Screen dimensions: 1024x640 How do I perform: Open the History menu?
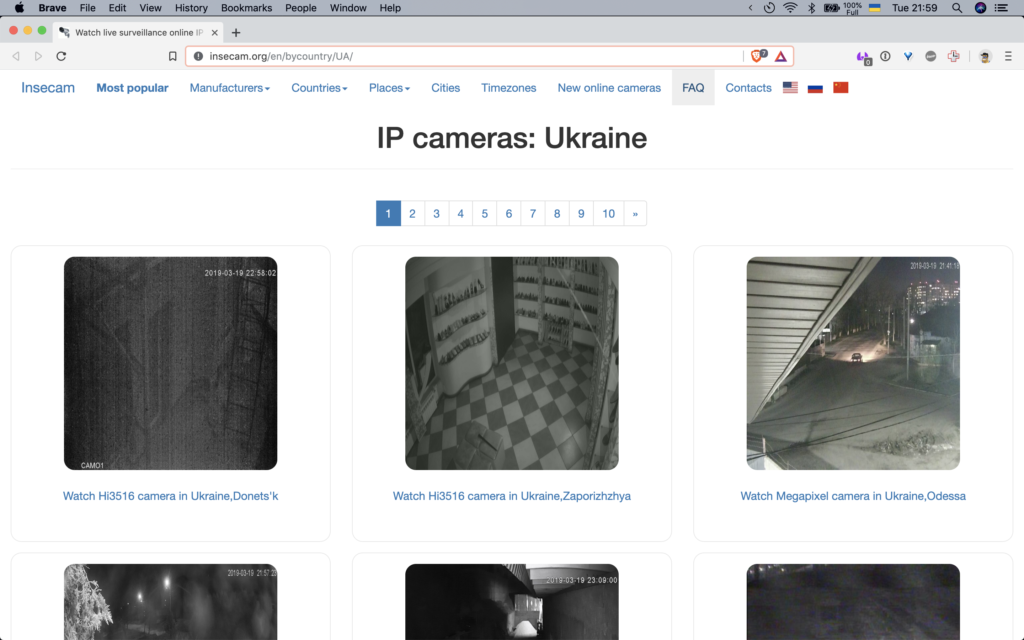point(191,8)
